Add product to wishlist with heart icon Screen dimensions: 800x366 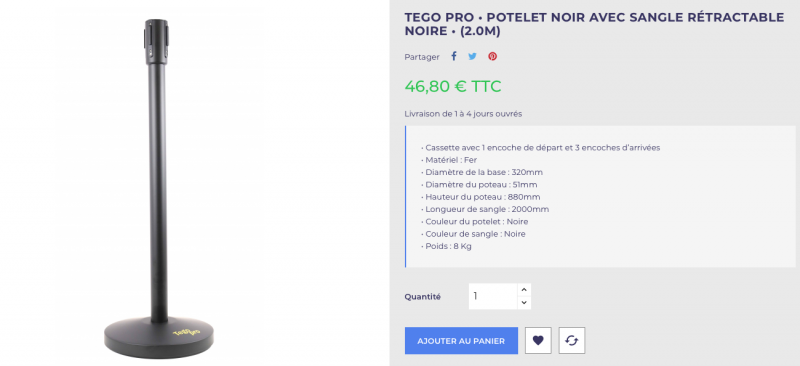tap(538, 340)
